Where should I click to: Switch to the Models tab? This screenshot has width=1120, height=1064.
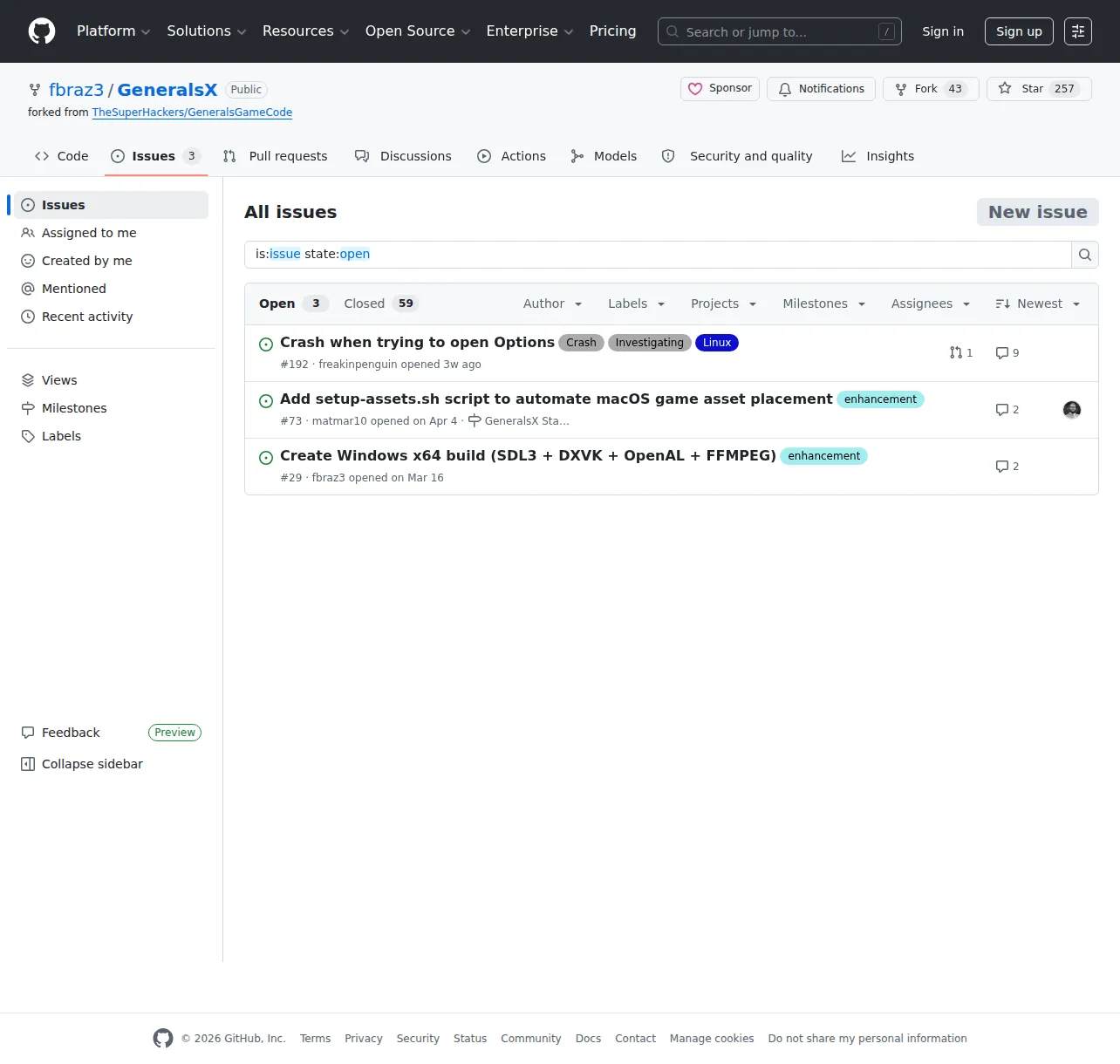(604, 156)
